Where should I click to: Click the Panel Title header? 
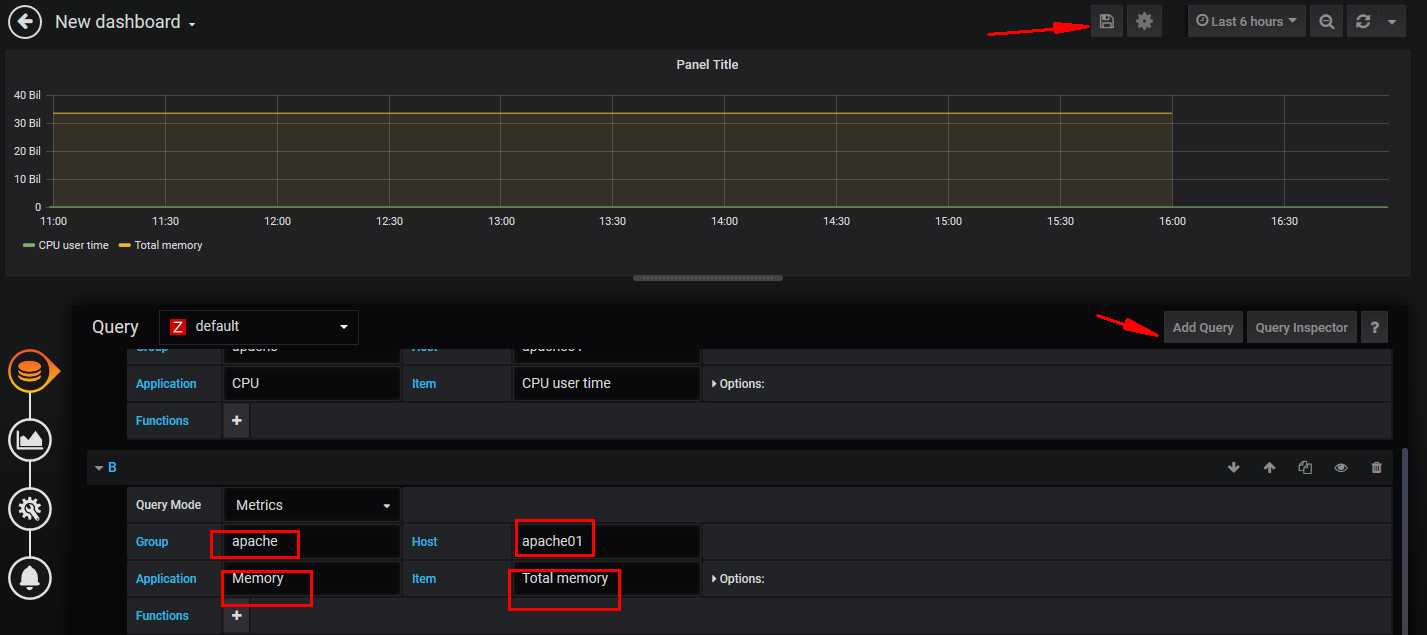click(x=707, y=65)
